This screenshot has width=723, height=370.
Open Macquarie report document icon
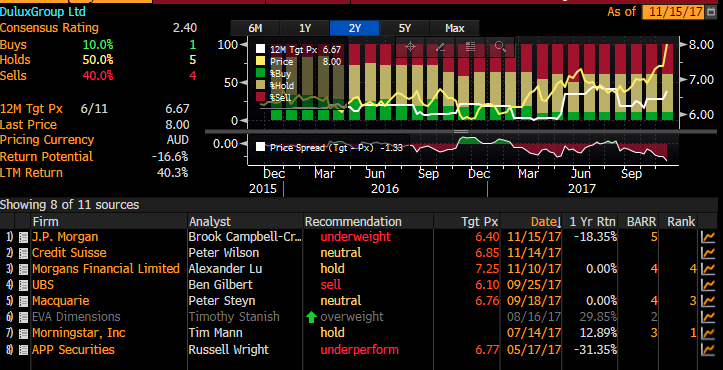click(x=23, y=302)
